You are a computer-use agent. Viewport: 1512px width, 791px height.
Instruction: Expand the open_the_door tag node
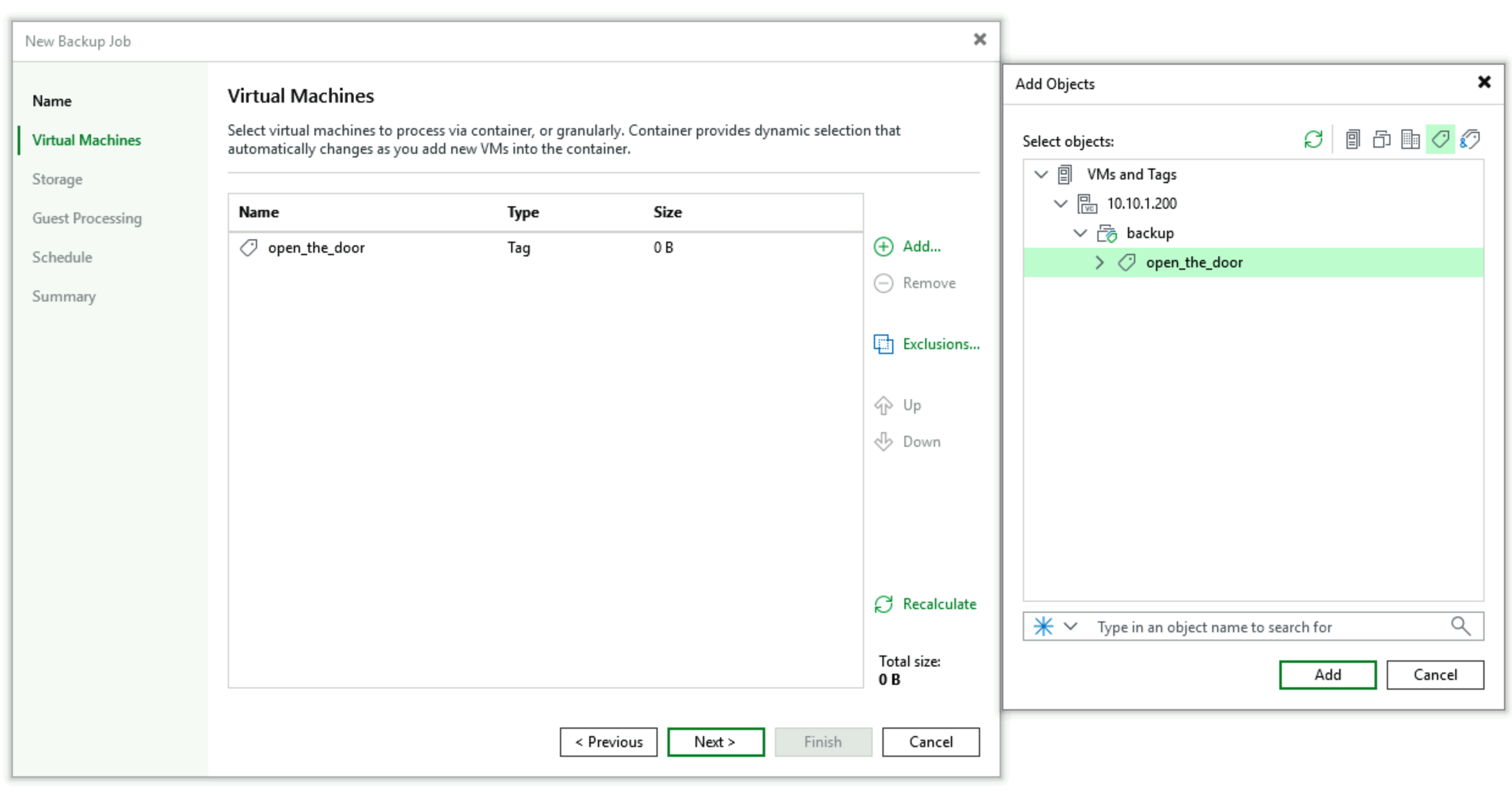point(1099,262)
